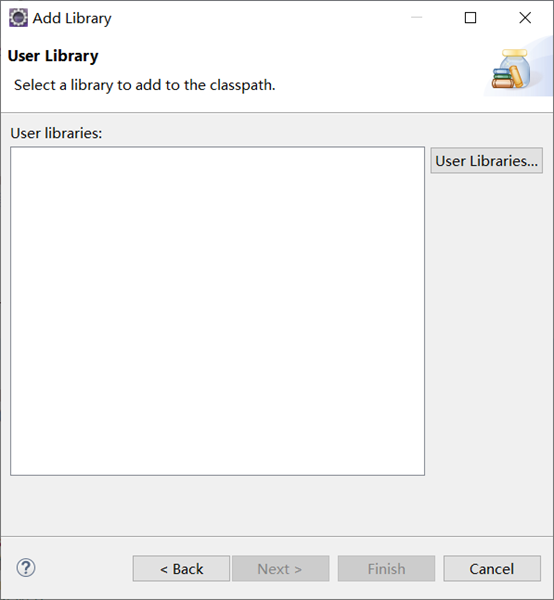The image size is (554, 600).
Task: Open the User Libraries... preferences button
Action: point(486,161)
